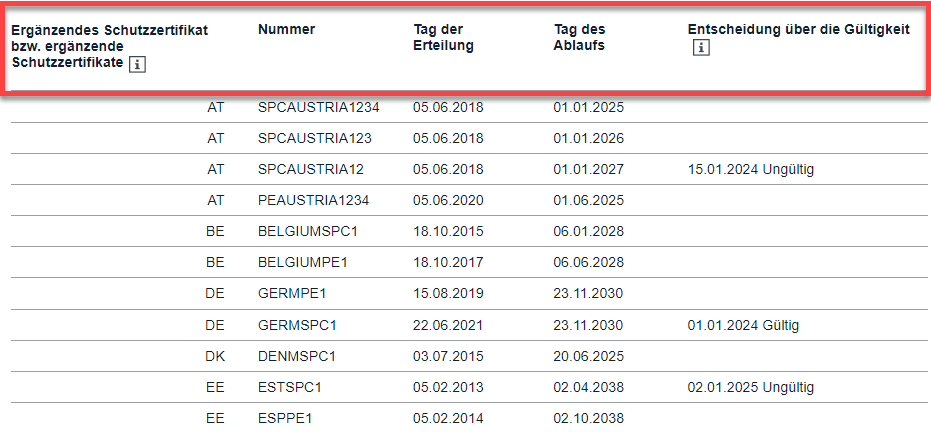
Task: Click the ESPPE1 certificate number
Action: [x=286, y=418]
